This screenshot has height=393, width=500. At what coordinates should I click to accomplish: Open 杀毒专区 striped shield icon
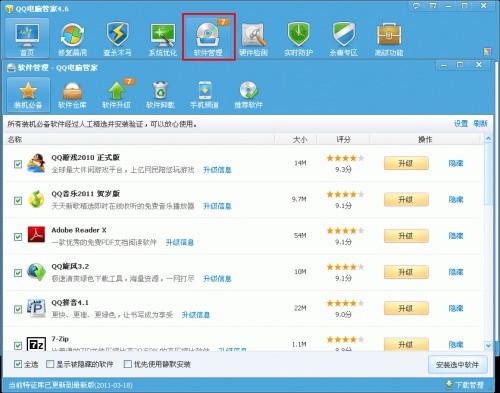tap(344, 38)
